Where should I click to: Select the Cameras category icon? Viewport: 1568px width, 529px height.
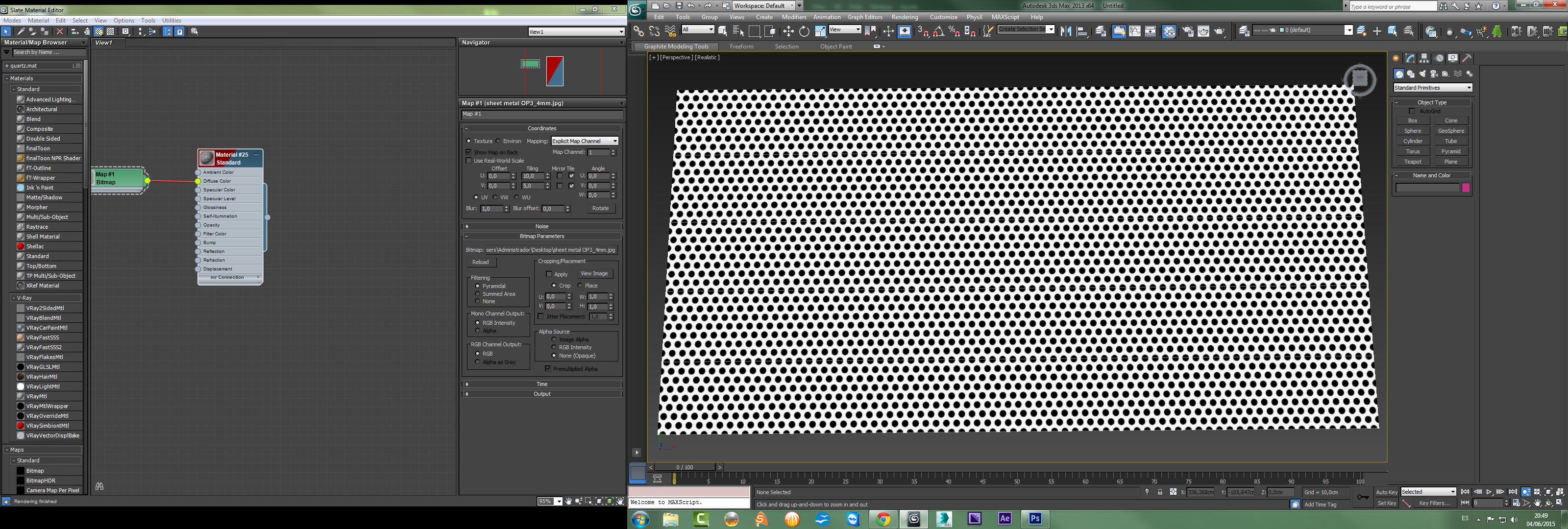pos(1434,73)
